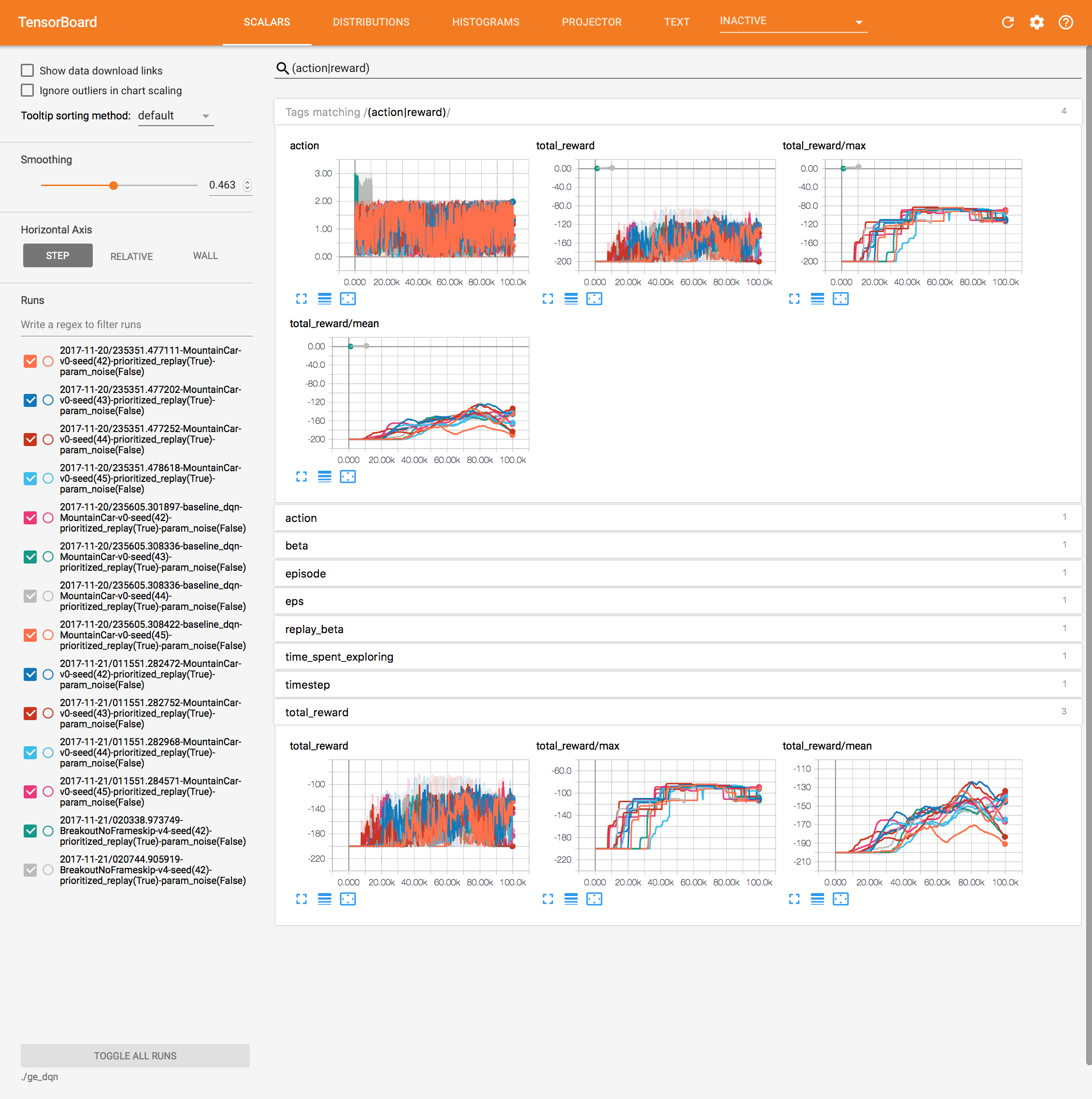Fit domain to data on total_reward/max chart

click(840, 299)
